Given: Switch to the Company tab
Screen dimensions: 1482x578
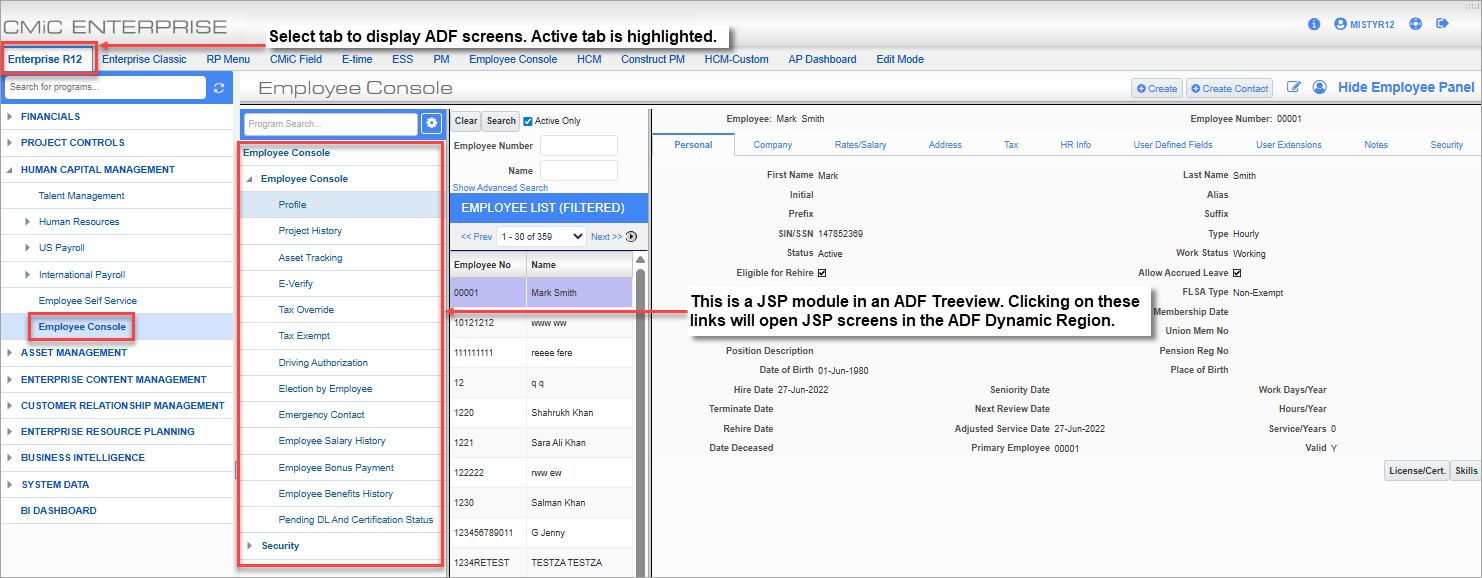Looking at the screenshot, I should pyautogui.click(x=771, y=144).
